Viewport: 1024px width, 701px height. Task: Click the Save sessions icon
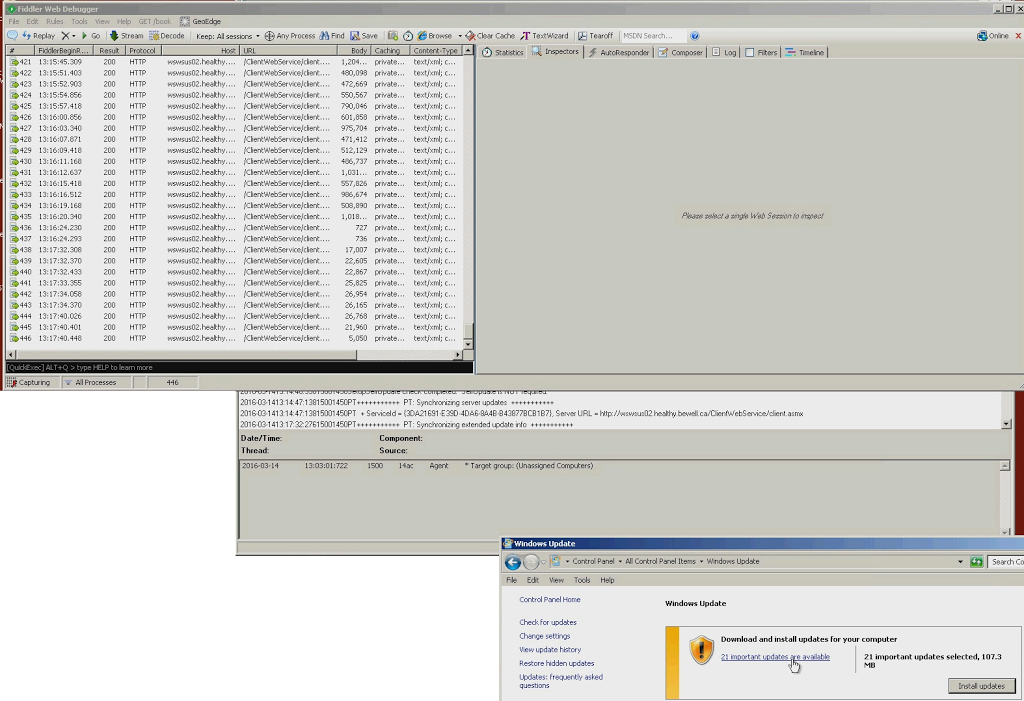click(354, 36)
